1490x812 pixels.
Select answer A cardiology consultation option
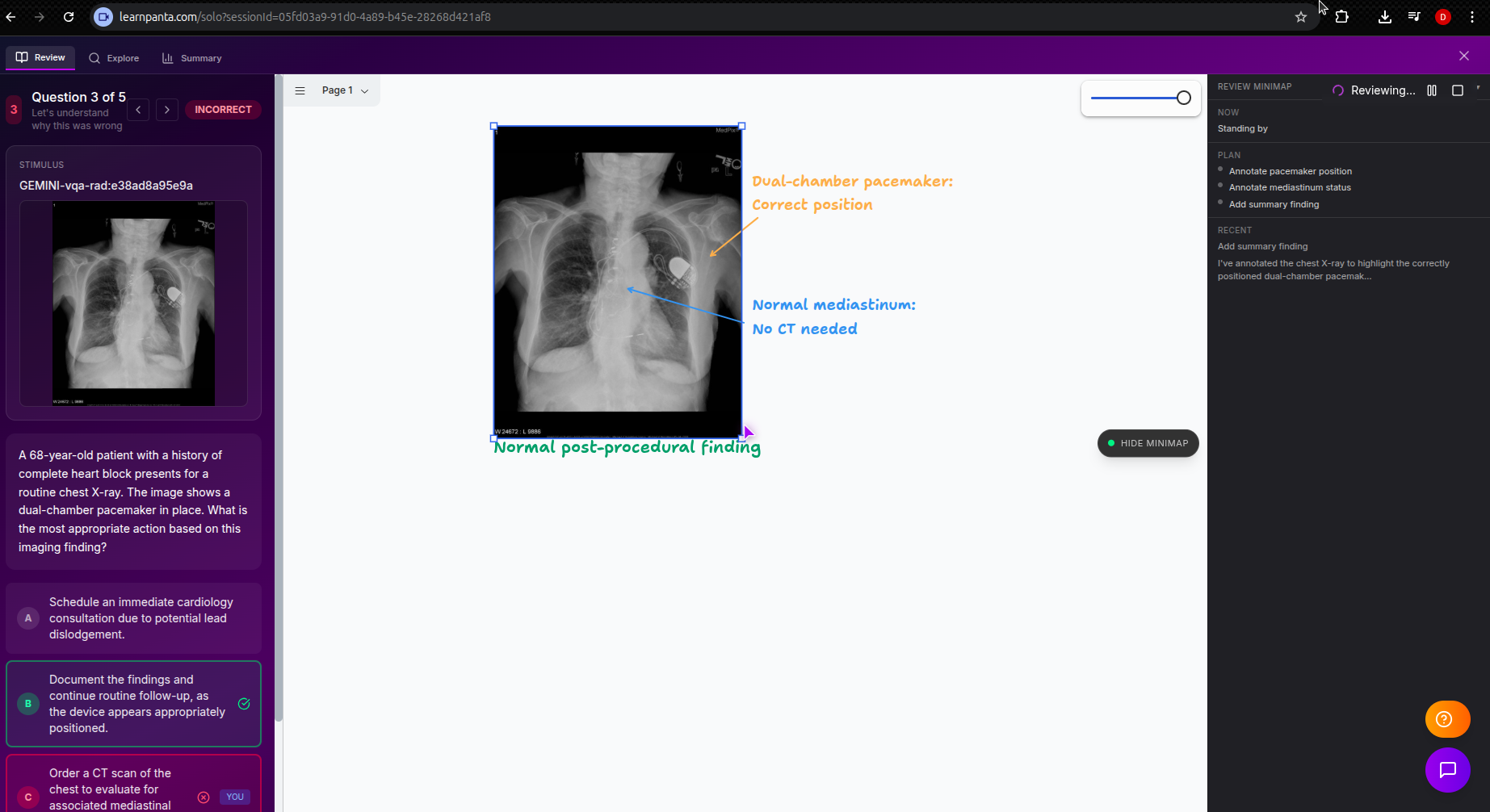133,618
